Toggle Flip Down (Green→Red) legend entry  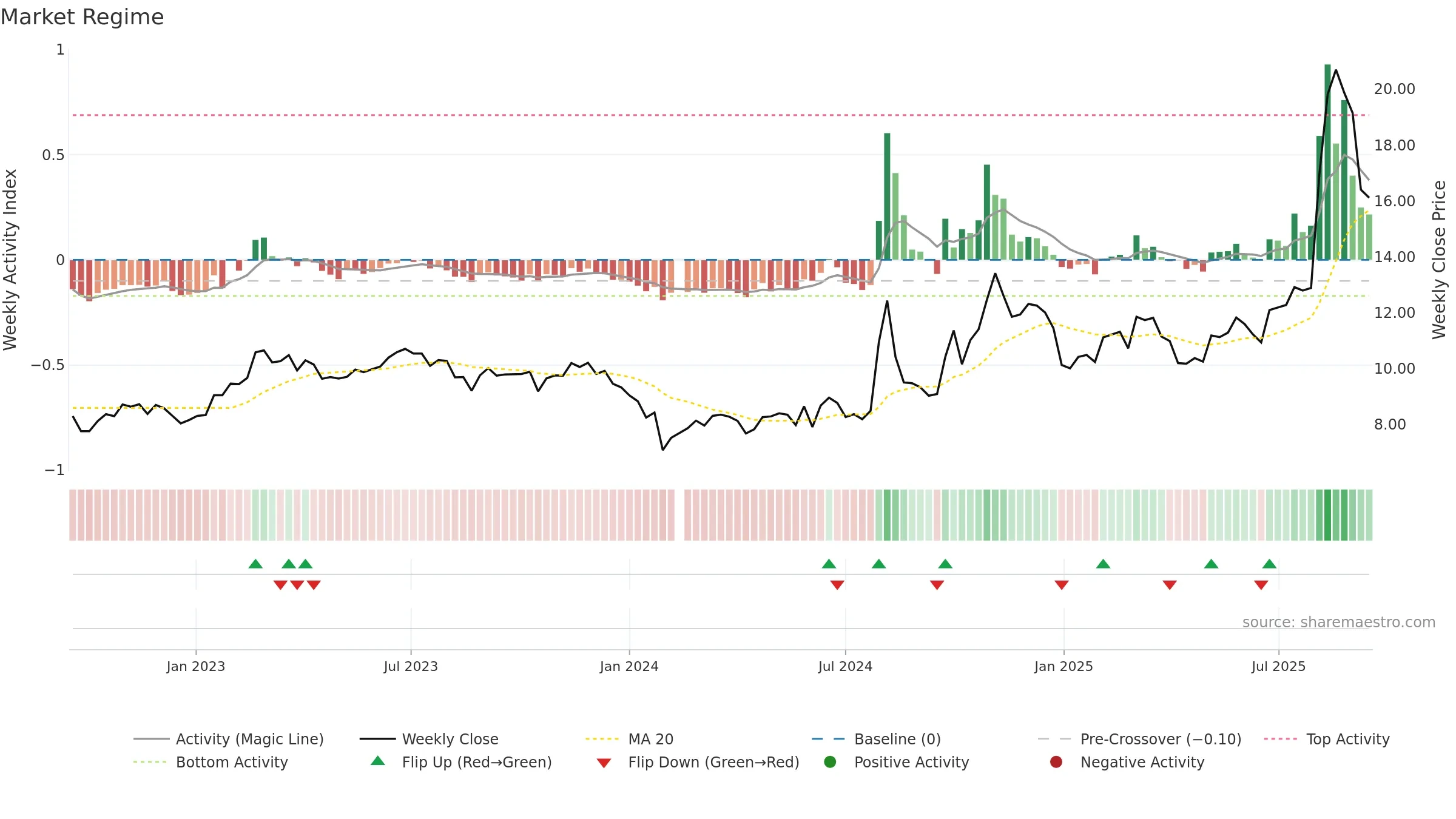coord(698,762)
